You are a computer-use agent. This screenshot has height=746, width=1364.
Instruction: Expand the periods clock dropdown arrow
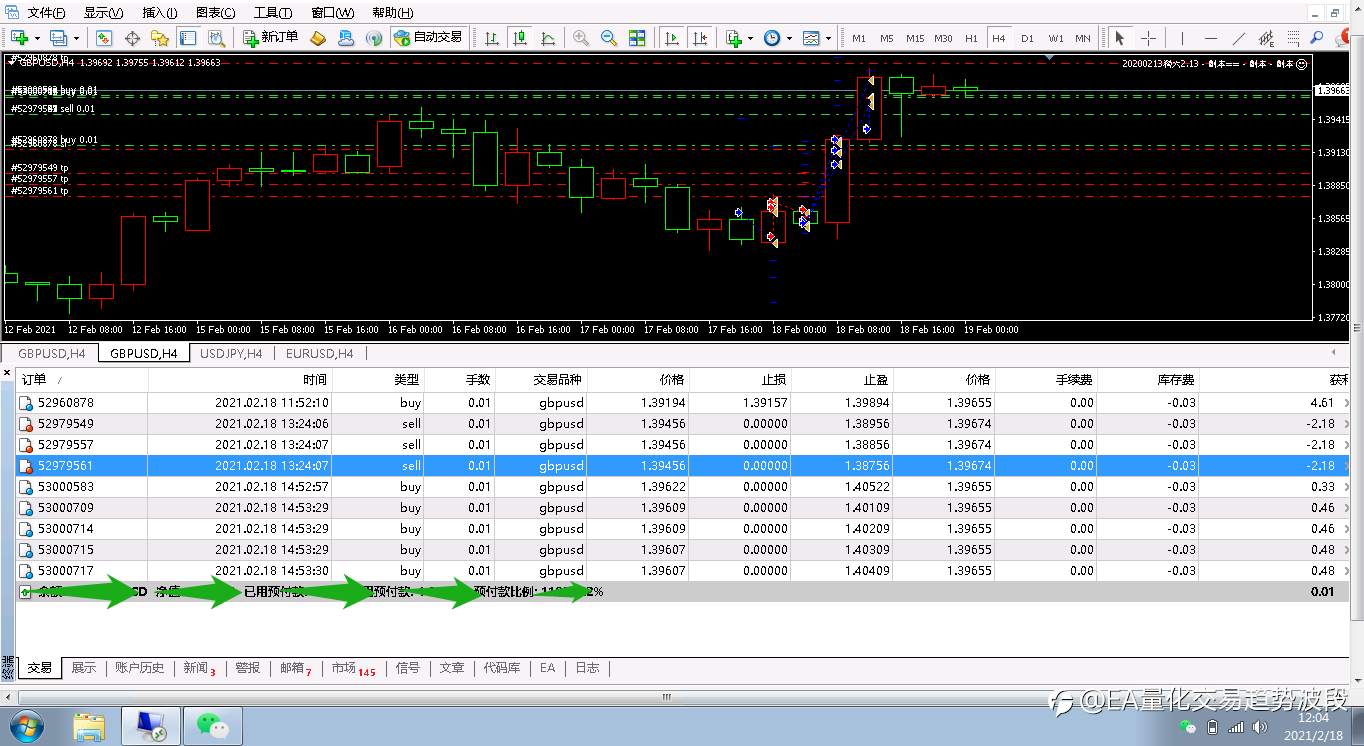pos(789,38)
